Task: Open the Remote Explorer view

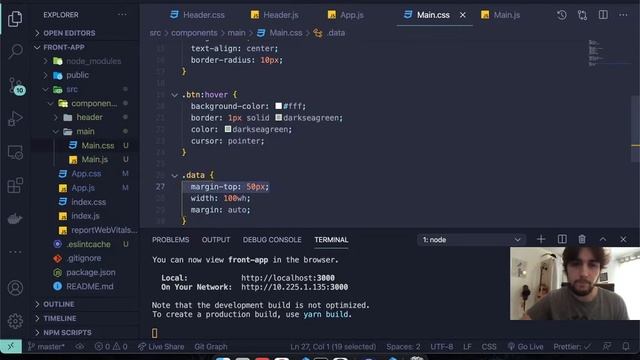Action: 15,153
